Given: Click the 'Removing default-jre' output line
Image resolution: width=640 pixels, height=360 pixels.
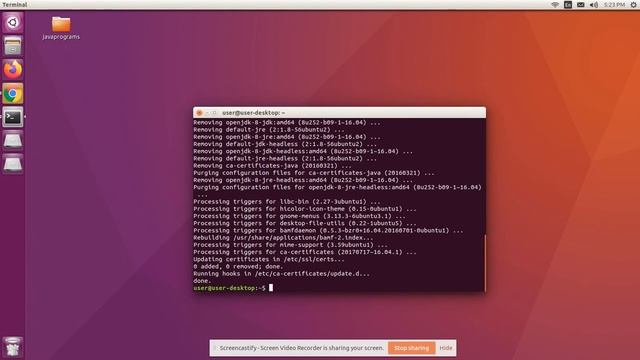Looking at the screenshot, I should [269, 130].
